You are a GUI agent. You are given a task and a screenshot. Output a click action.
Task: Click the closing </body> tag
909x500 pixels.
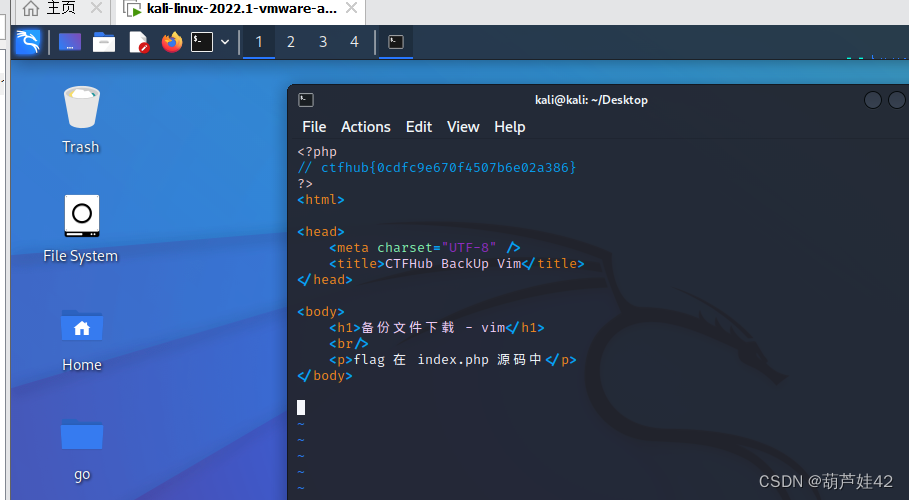pyautogui.click(x=325, y=376)
